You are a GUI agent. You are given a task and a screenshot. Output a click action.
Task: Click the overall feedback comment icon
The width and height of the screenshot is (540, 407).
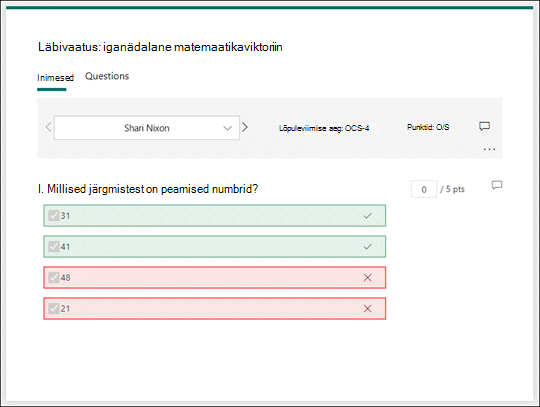point(484,126)
